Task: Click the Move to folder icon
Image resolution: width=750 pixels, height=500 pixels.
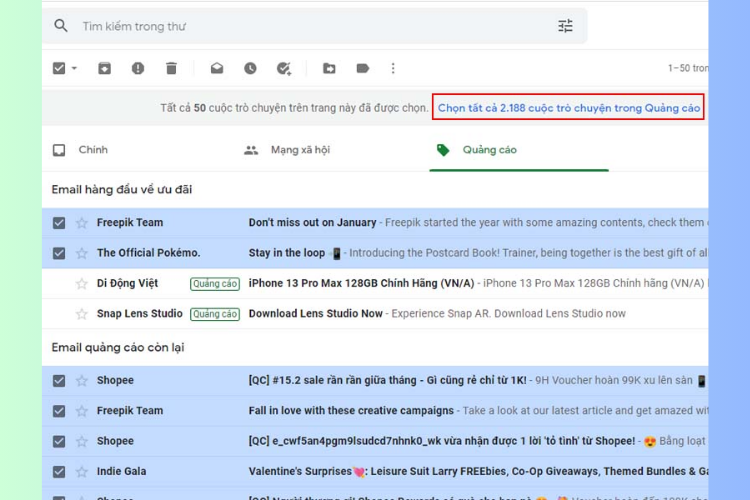Action: pyautogui.click(x=329, y=68)
